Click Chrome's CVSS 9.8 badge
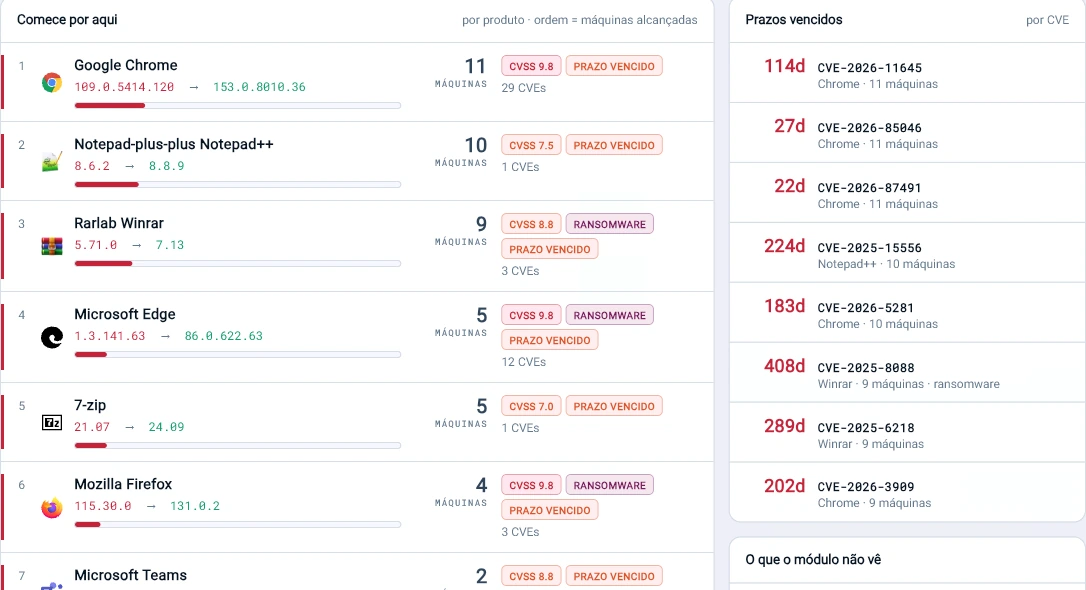Screen dimensions: 1086x590 pyautogui.click(x=531, y=66)
